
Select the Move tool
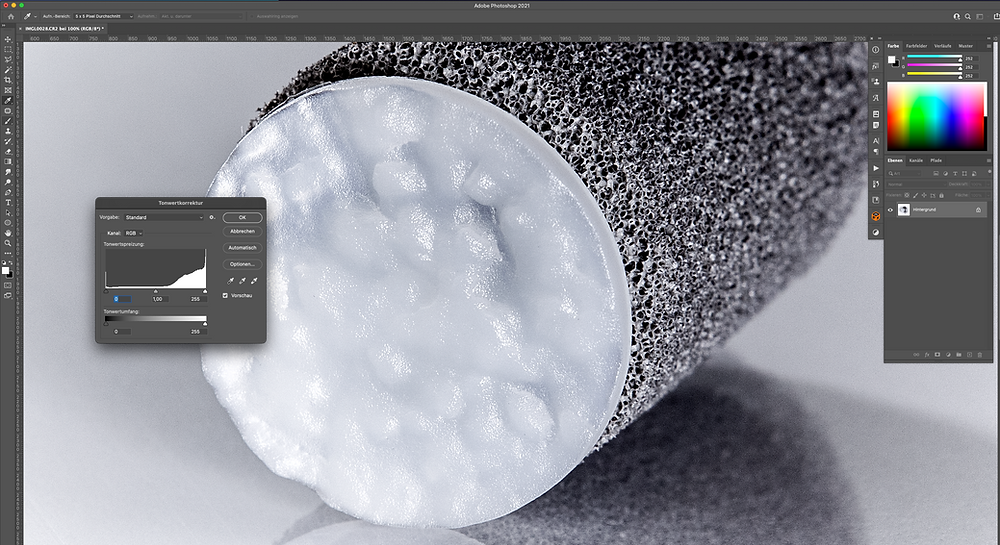(8, 39)
